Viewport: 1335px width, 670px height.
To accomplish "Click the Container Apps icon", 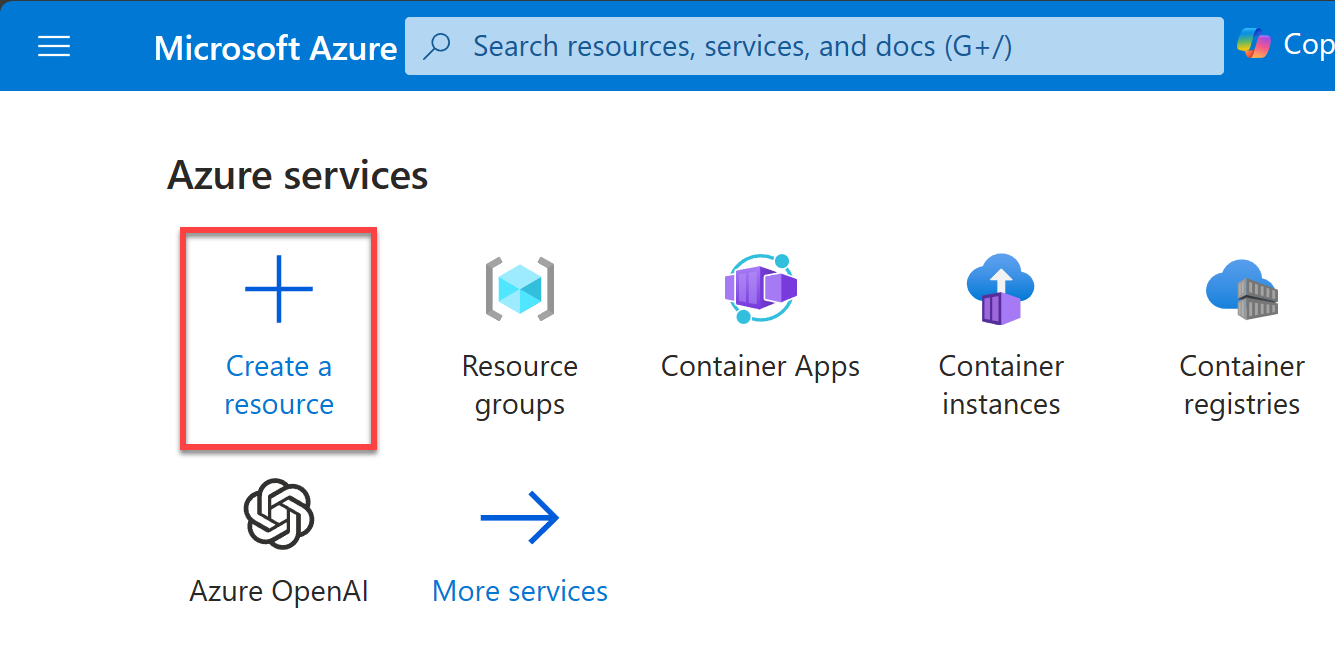I will 760,289.
